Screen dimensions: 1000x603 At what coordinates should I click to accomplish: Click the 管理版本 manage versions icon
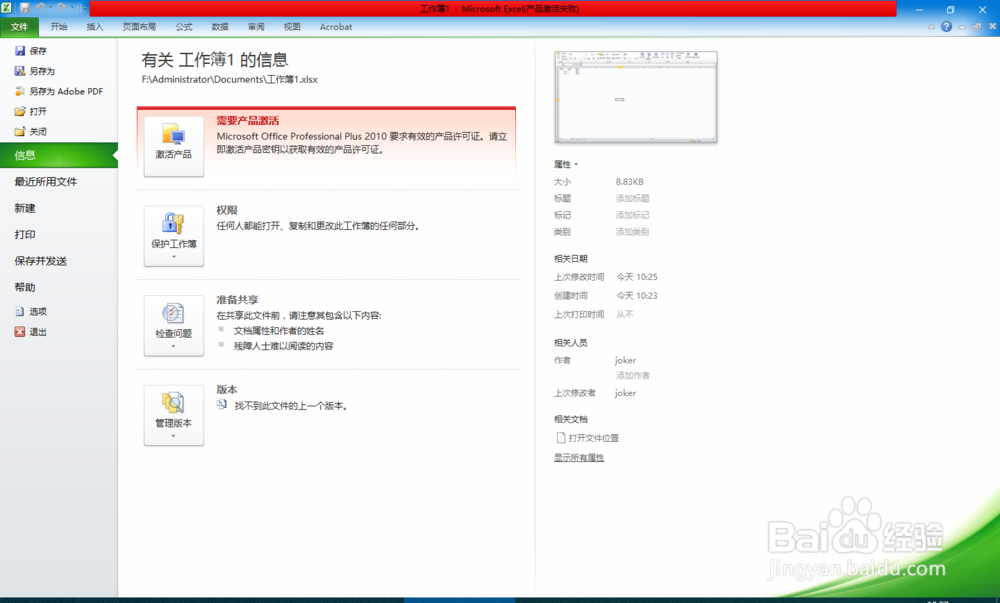pos(173,412)
